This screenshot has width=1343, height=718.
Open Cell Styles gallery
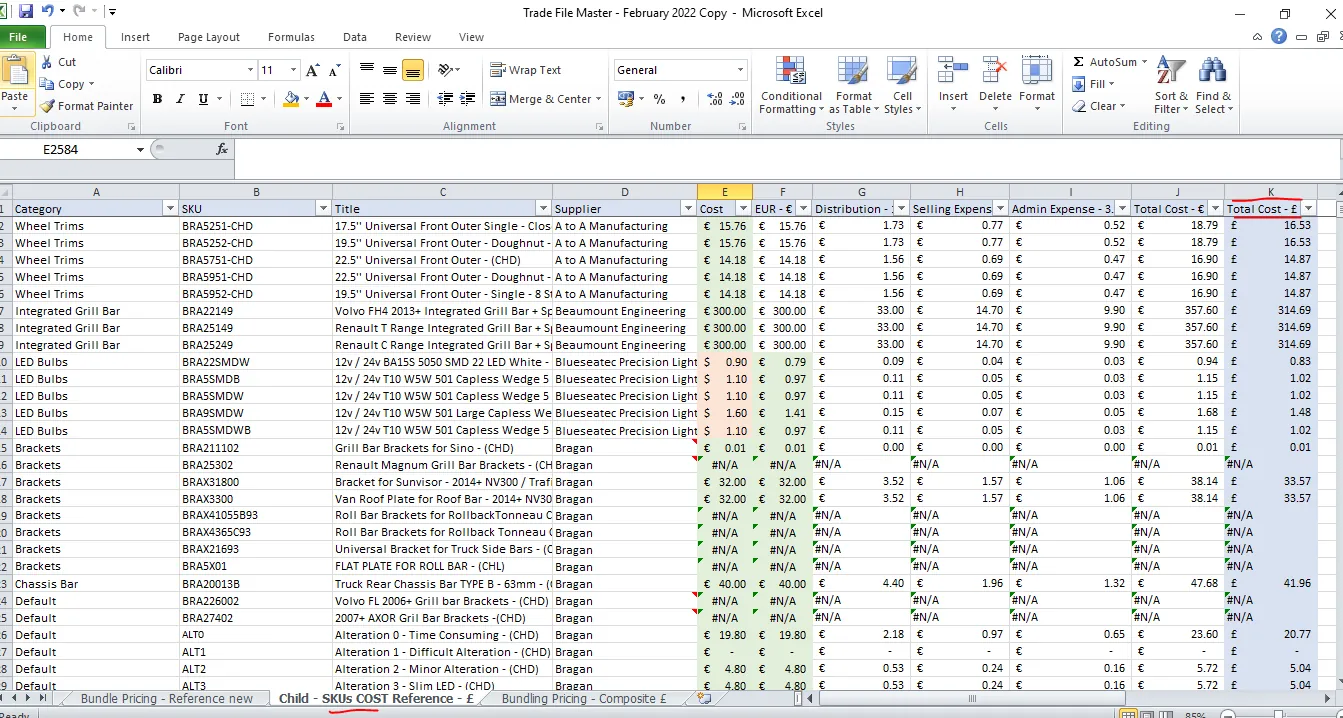(901, 86)
